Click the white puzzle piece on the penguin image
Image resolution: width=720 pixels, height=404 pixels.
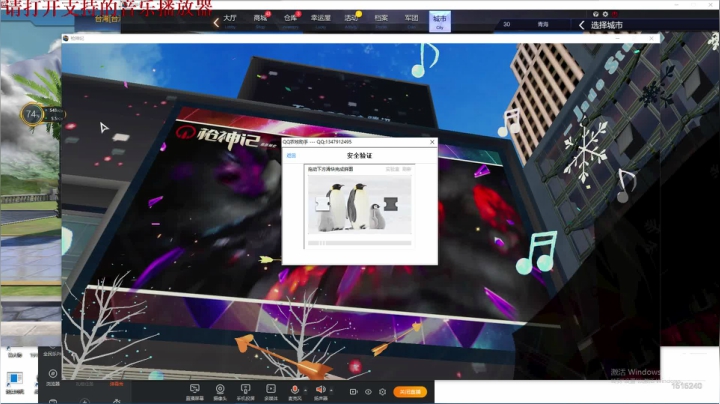point(322,203)
